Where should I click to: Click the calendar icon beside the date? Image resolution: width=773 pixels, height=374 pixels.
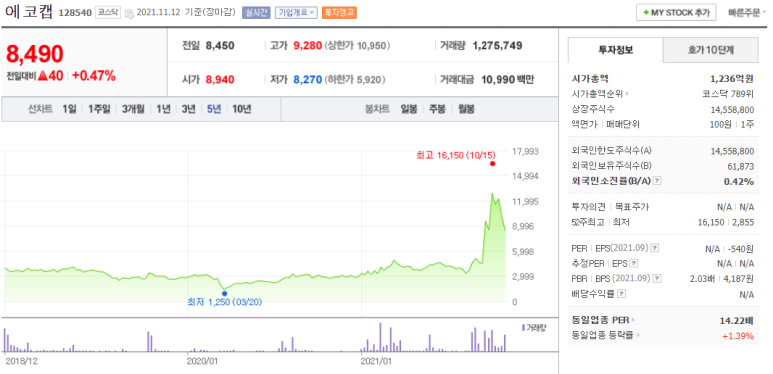pyautogui.click(x=129, y=13)
